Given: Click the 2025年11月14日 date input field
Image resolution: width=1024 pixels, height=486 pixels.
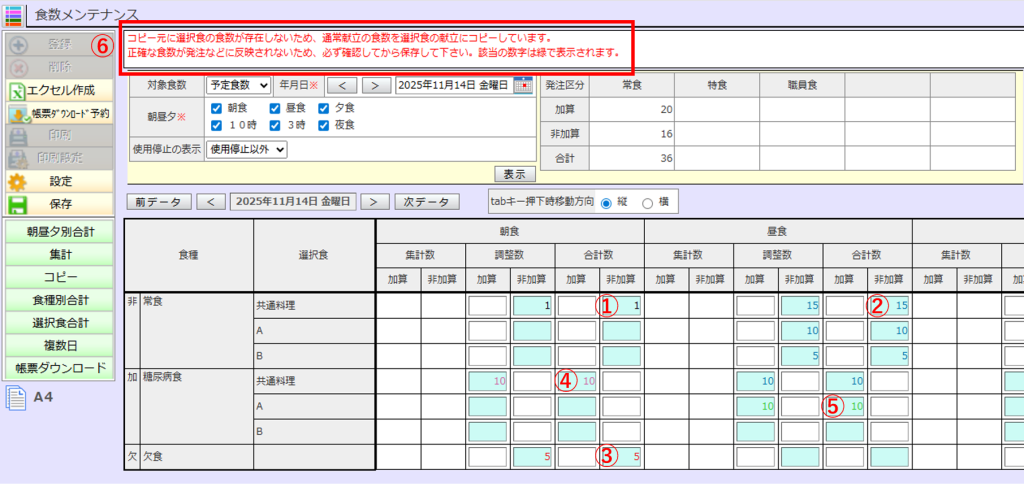Looking at the screenshot, I should (453, 85).
